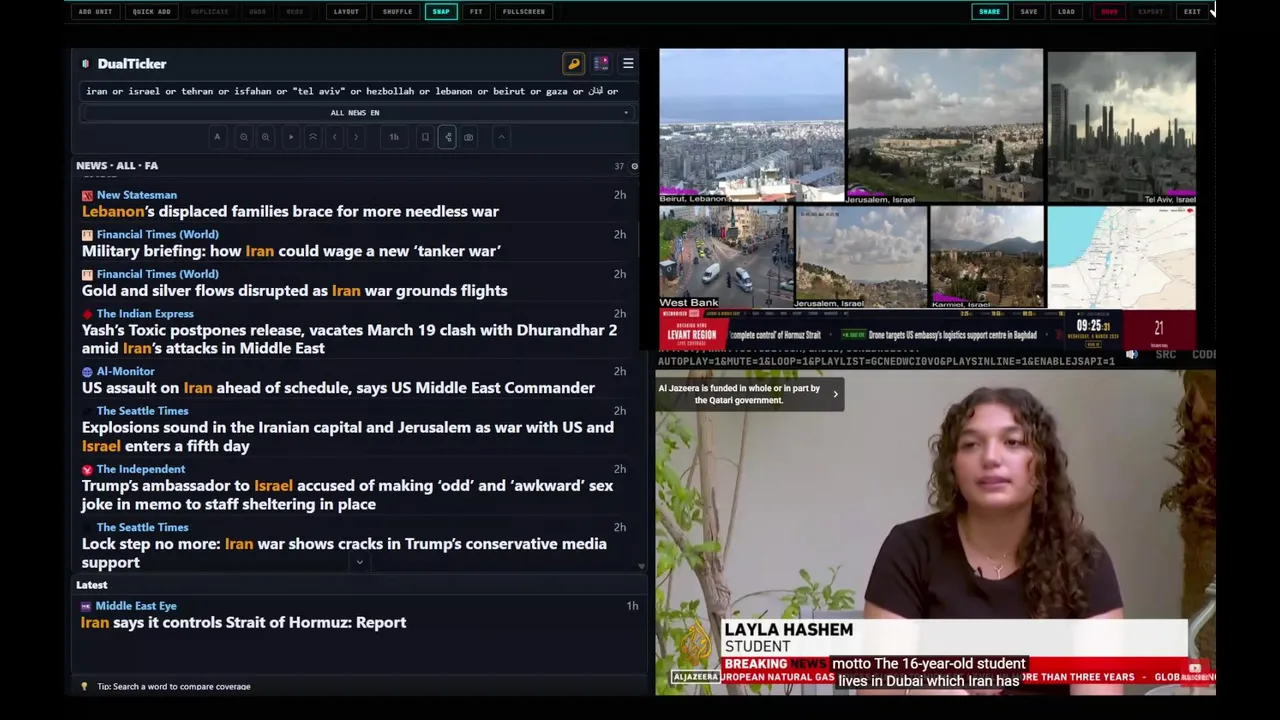Select the West Bank street webcam thumbnail
Viewport: 1280px width, 720px height.
tap(726, 257)
